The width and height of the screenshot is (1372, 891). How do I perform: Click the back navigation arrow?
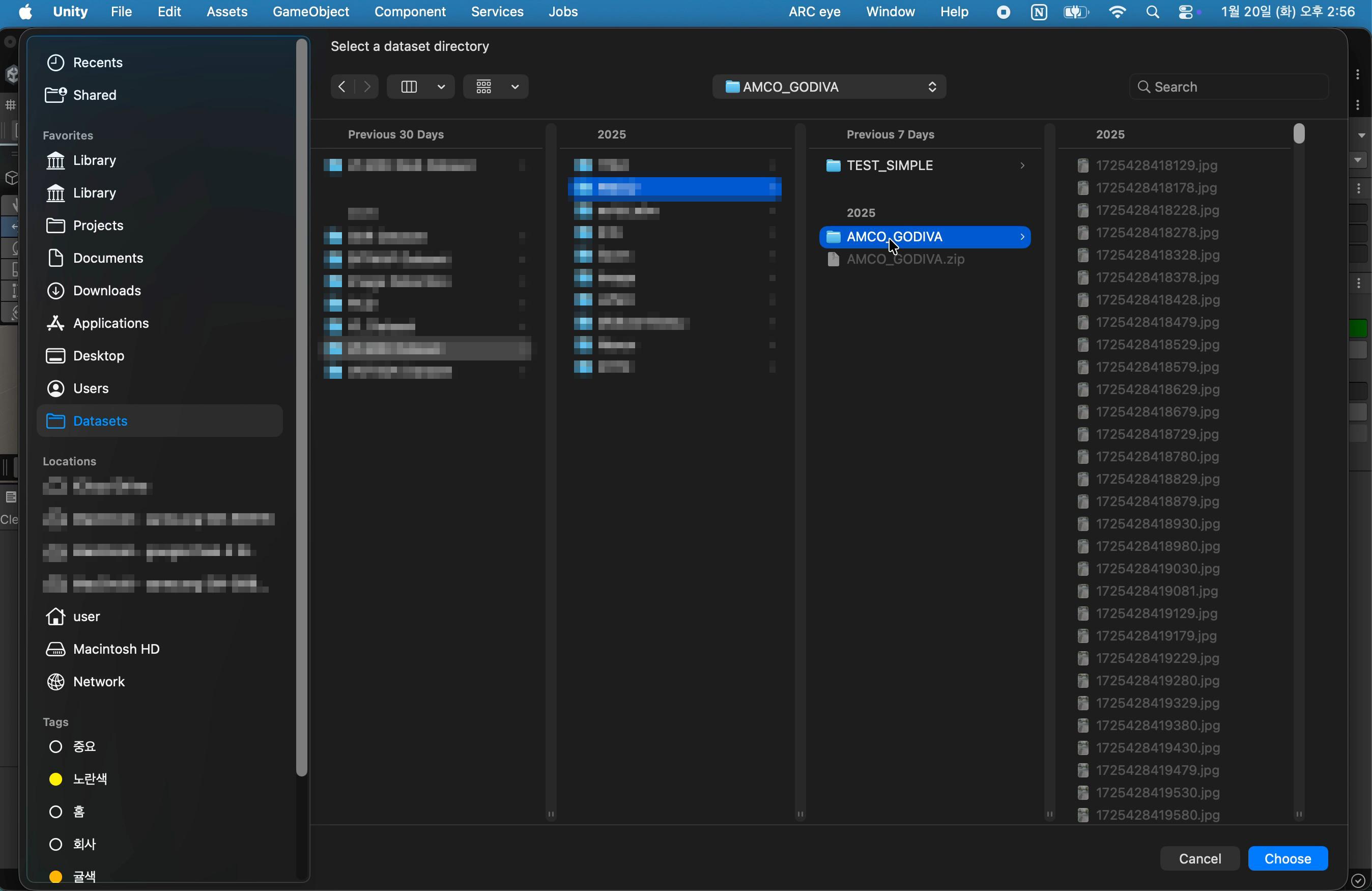point(342,87)
